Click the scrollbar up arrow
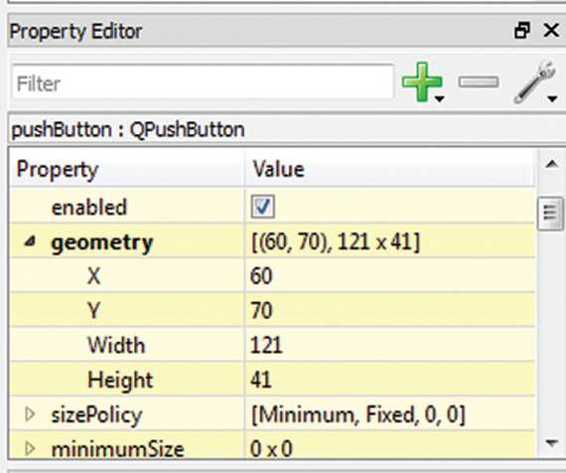 point(552,164)
